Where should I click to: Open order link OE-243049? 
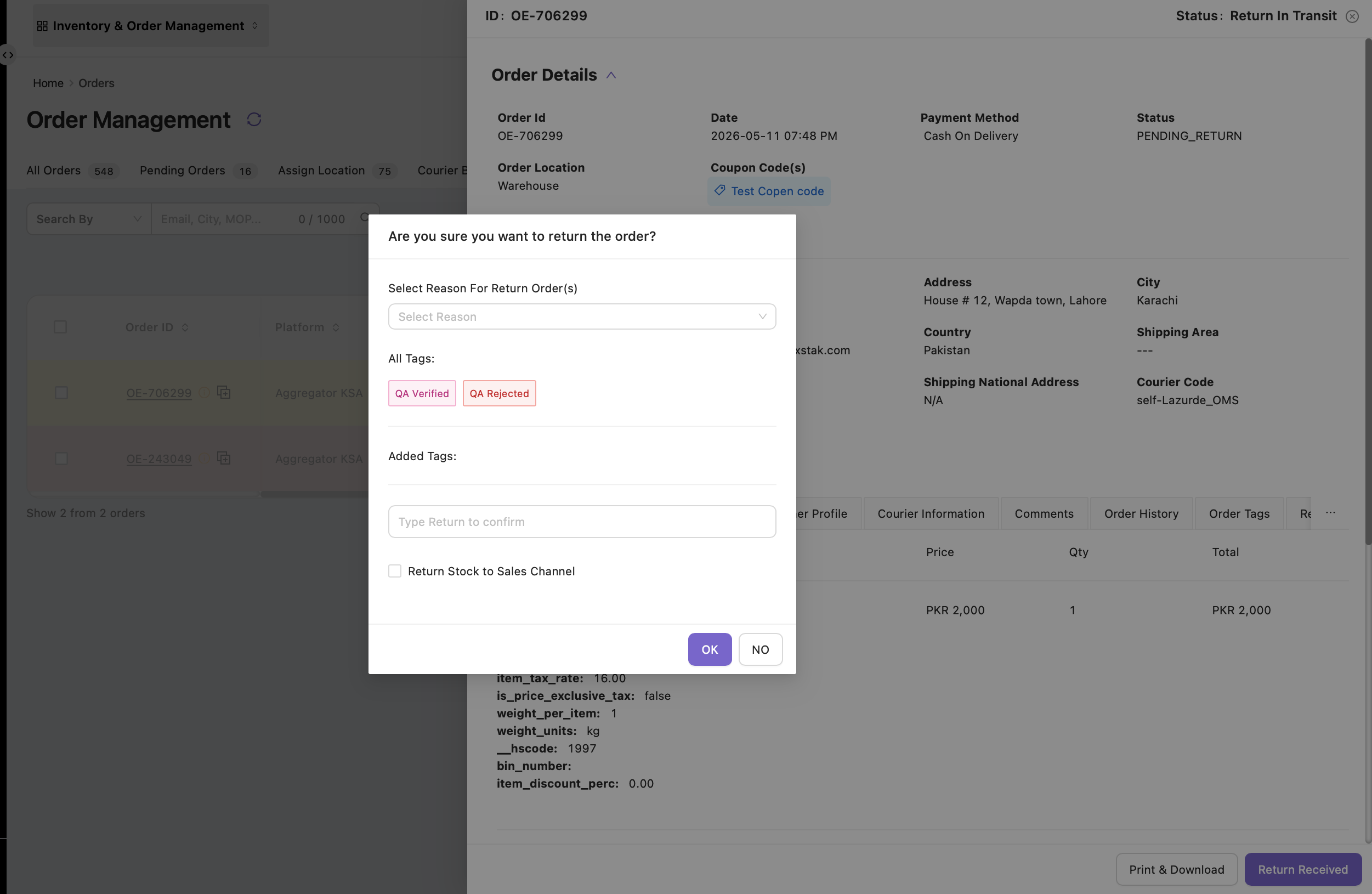(x=159, y=459)
